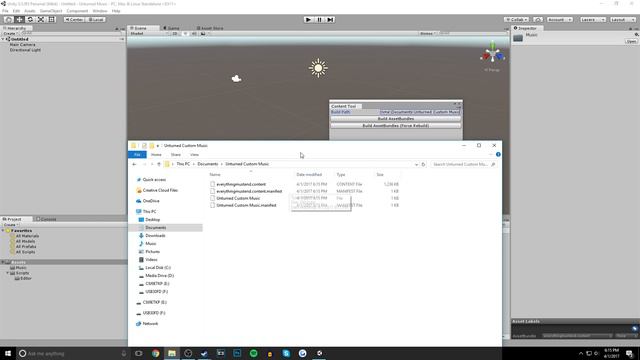Open the Component menu
The image size is (640, 360).
pyautogui.click(x=77, y=11)
